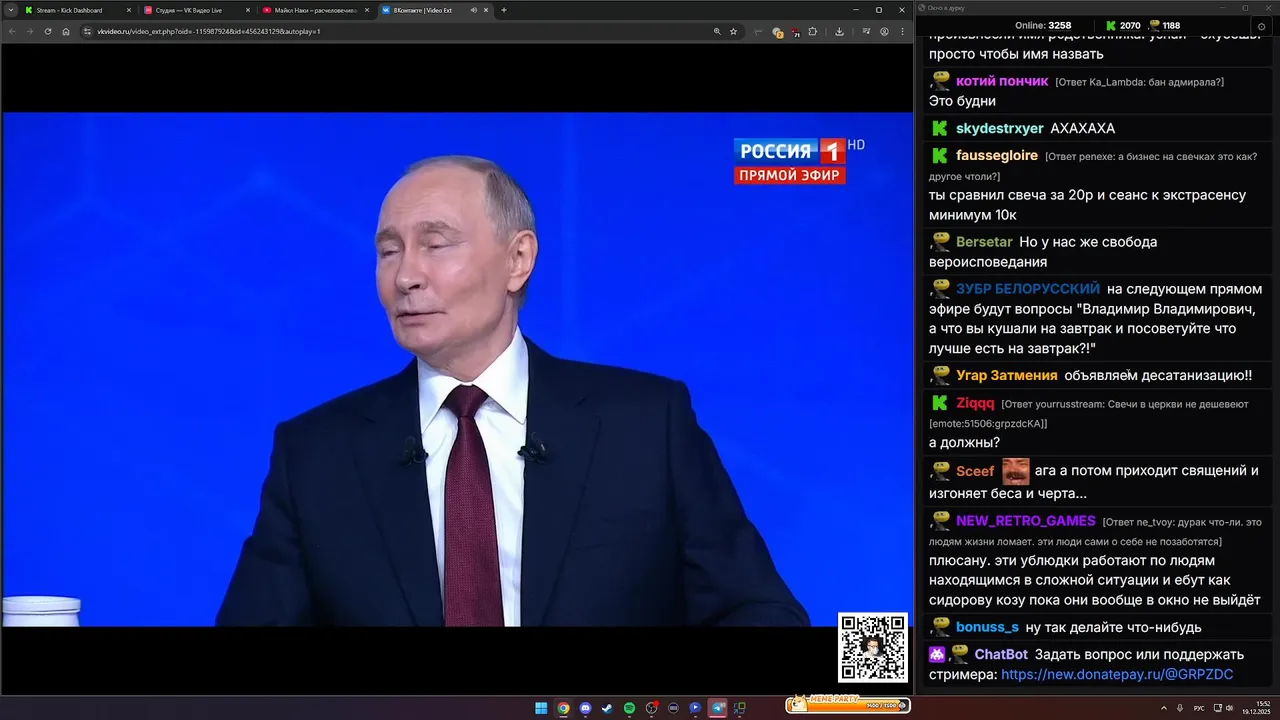Click username котий пончик in chat

pos(1002,81)
